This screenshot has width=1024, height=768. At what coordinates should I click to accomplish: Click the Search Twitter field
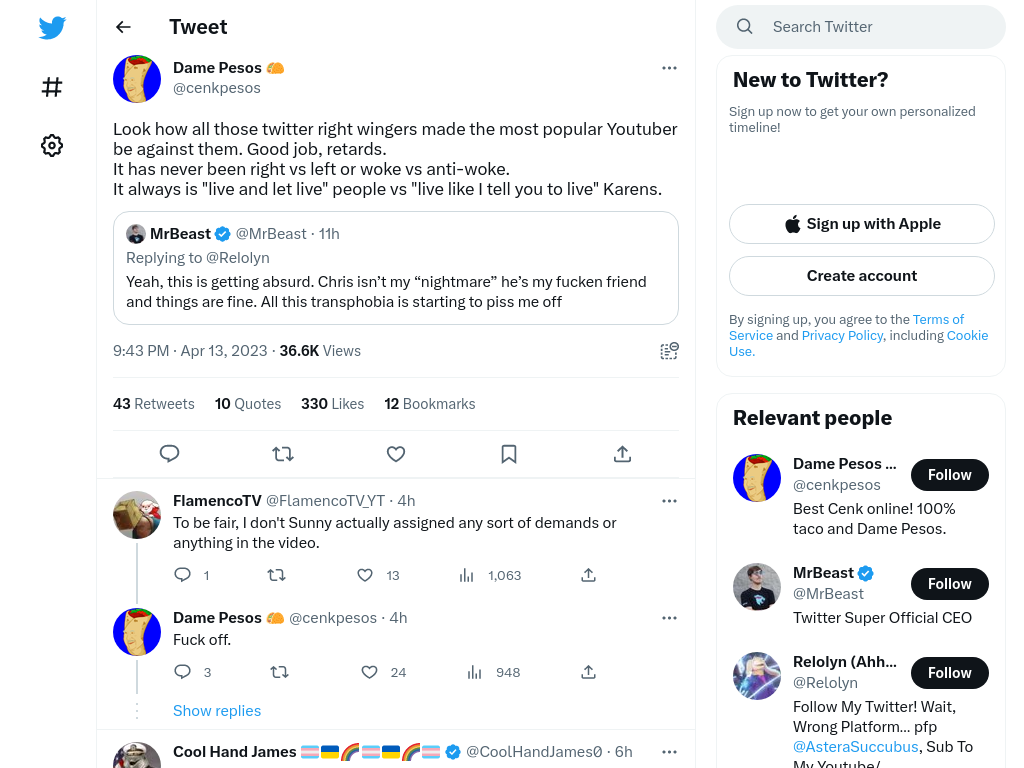coord(861,27)
